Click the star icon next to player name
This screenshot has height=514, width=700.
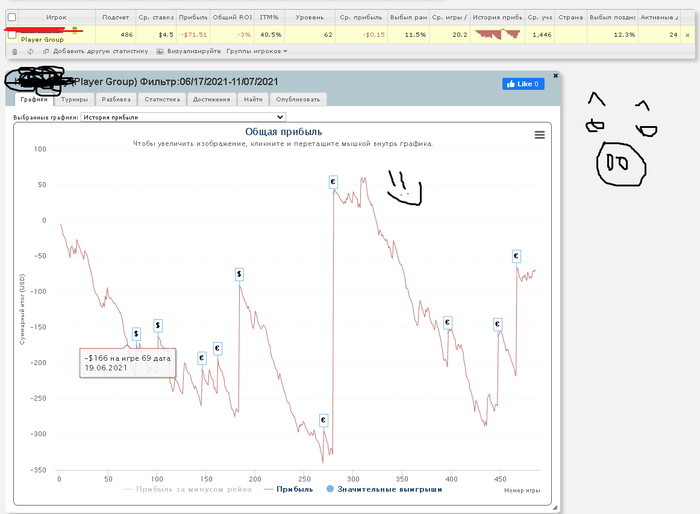[x=75, y=30]
